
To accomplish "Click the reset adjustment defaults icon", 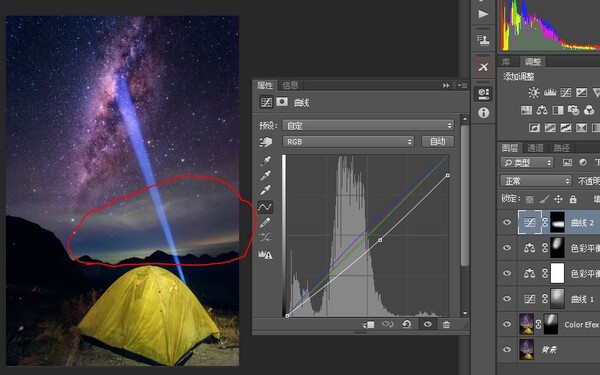I will [x=407, y=324].
